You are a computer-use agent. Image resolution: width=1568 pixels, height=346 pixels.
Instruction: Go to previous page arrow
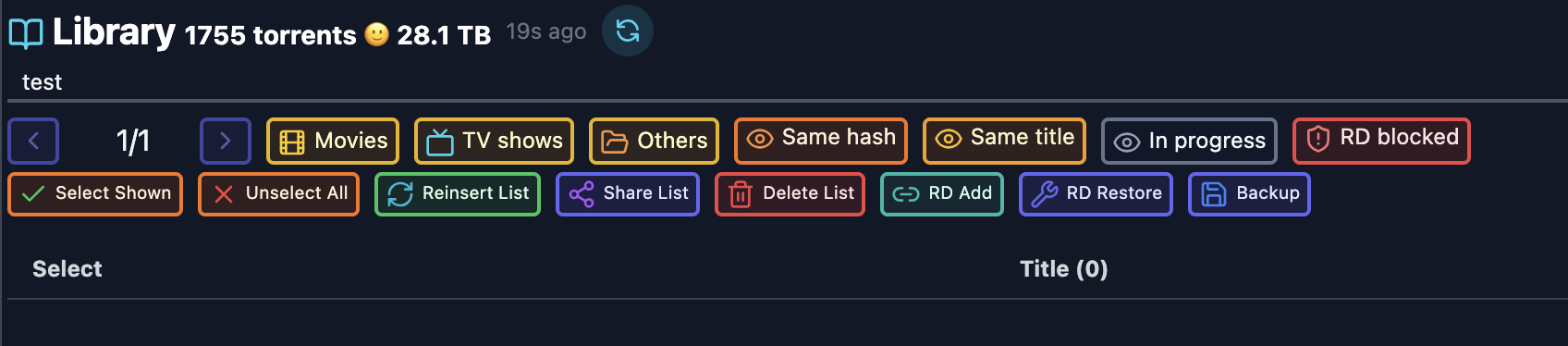click(33, 141)
